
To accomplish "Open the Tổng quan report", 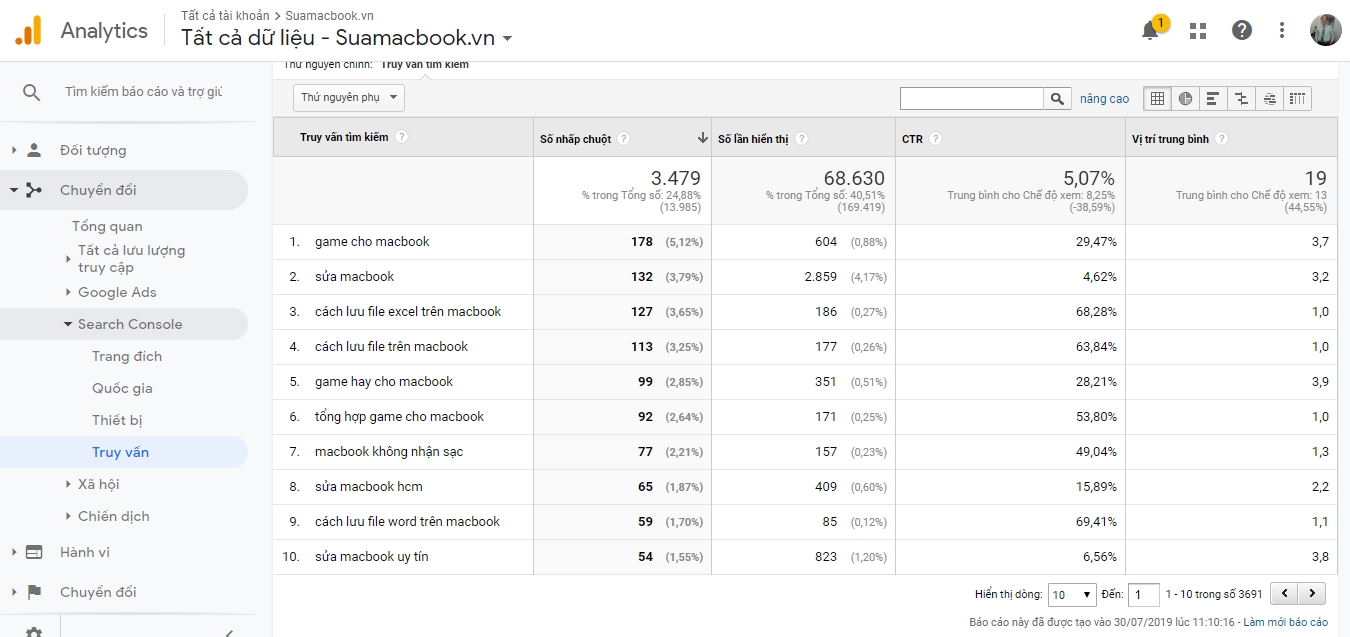I will pos(107,226).
